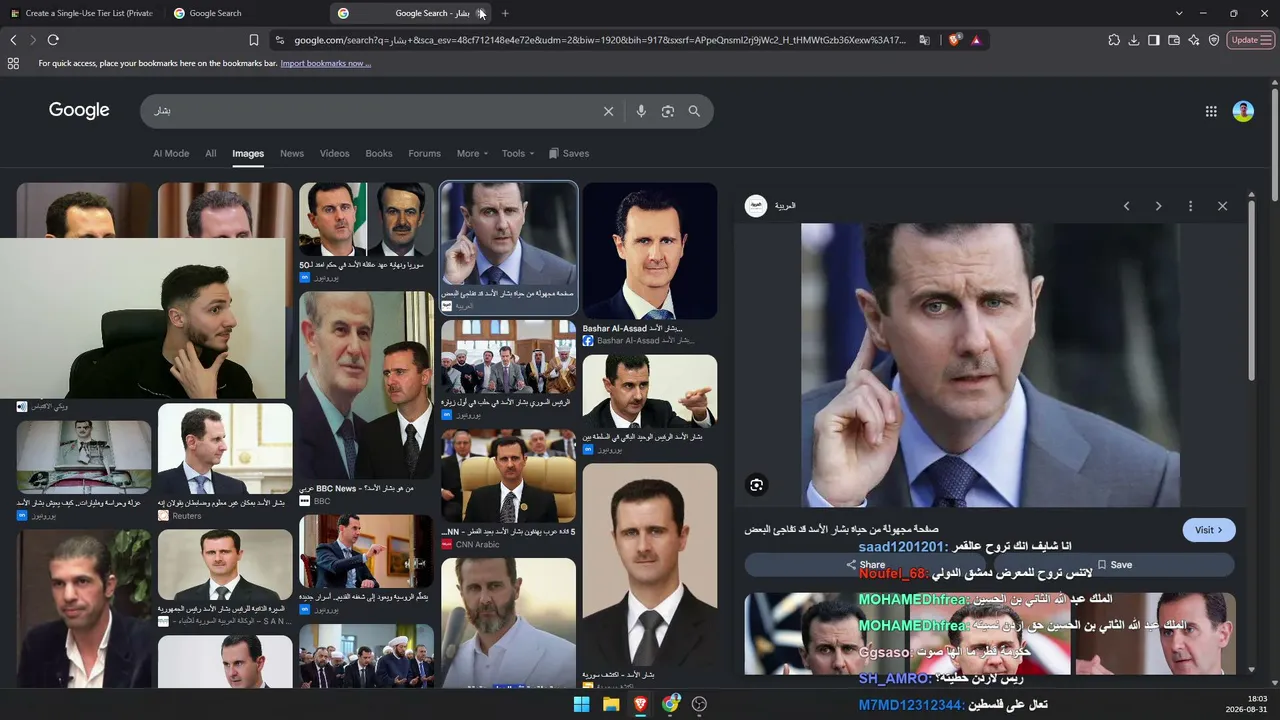Open the Brave Wallet icon
Screen dimensions: 1280x720
click(1174, 40)
